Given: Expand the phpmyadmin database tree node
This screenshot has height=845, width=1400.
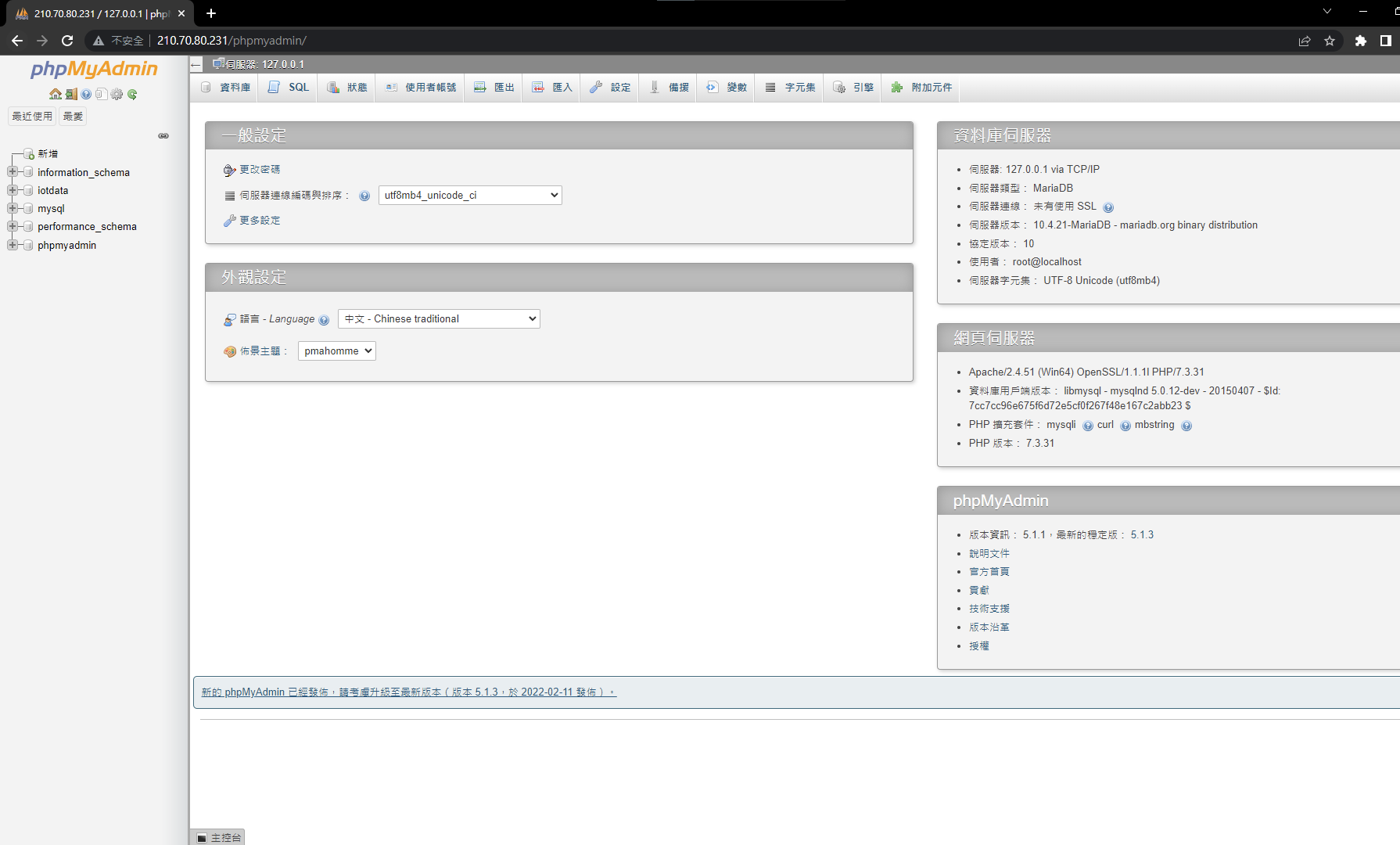Looking at the screenshot, I should point(13,245).
